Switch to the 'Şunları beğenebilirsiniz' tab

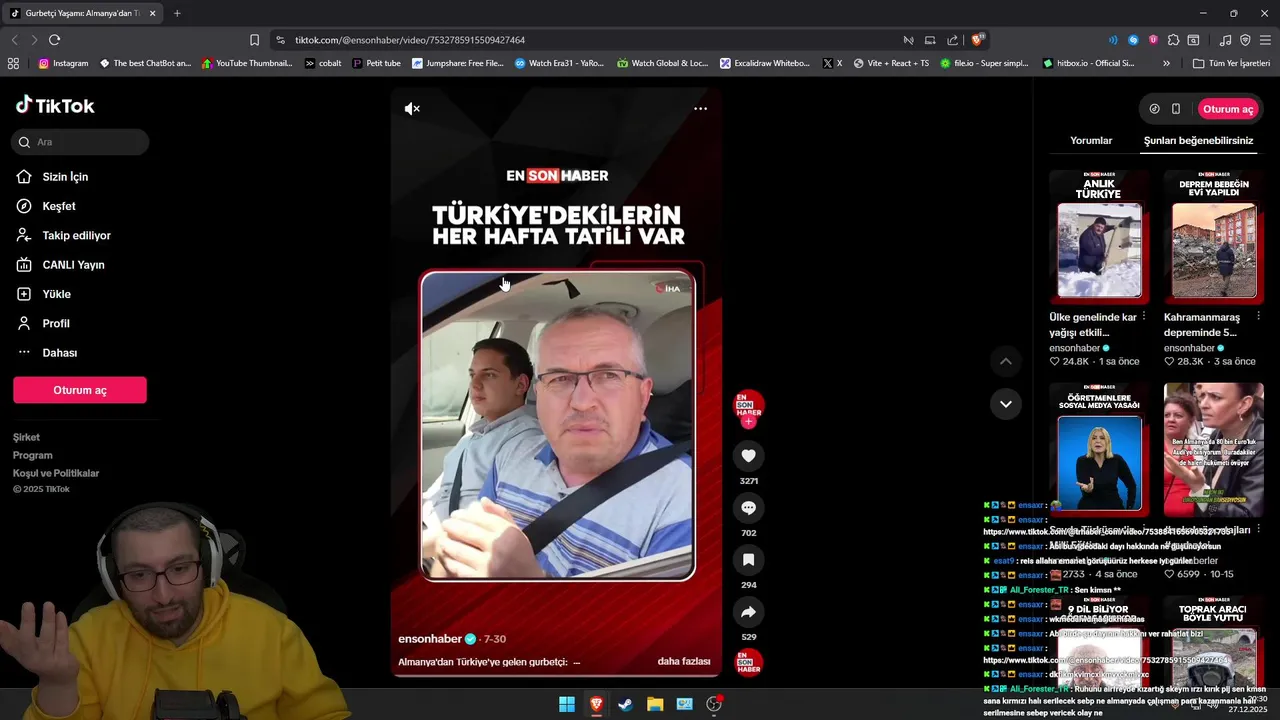point(1198,141)
